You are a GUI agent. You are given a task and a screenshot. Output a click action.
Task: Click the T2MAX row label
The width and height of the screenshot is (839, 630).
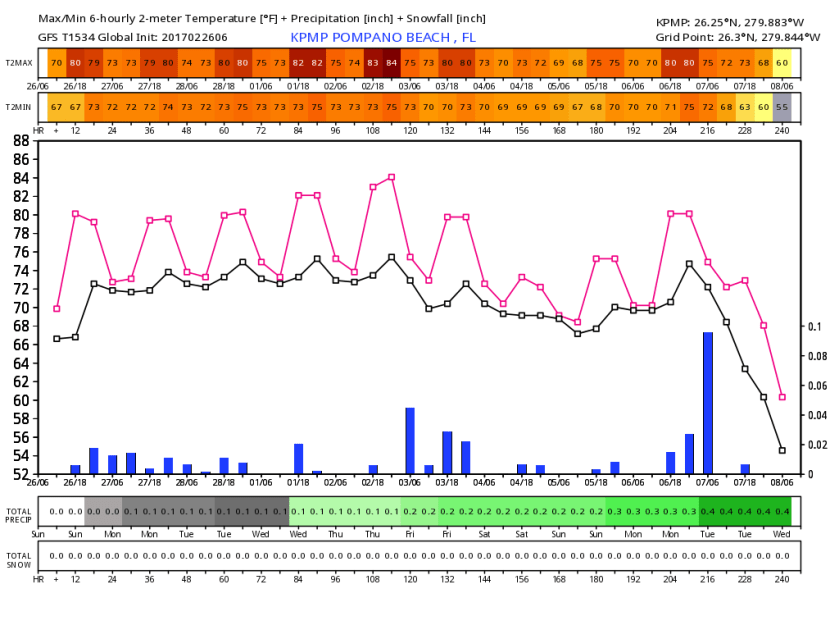(x=17, y=63)
